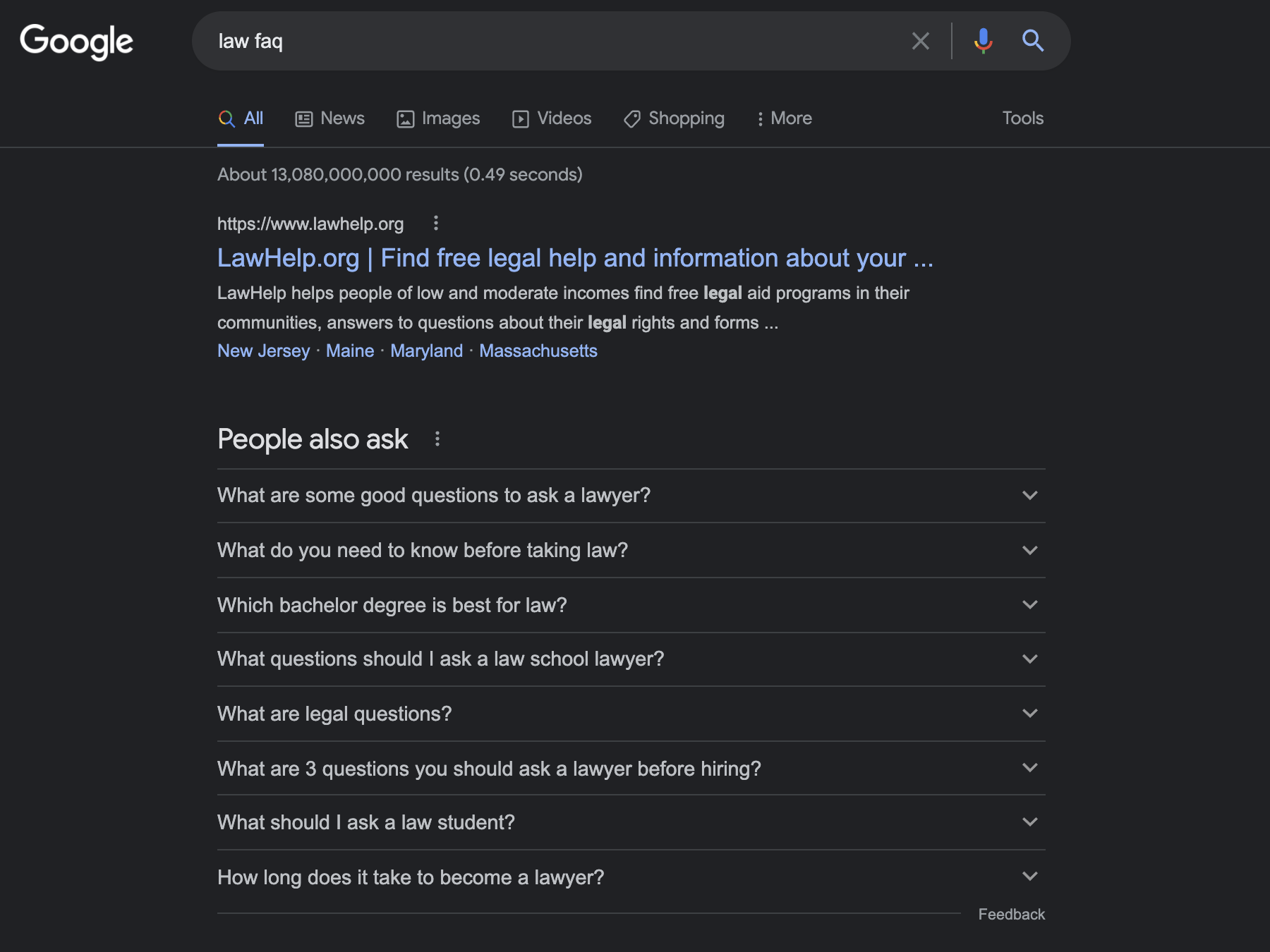Screen dimensions: 1270x952
Task: Start voice search with microphone icon
Action: click(x=983, y=41)
